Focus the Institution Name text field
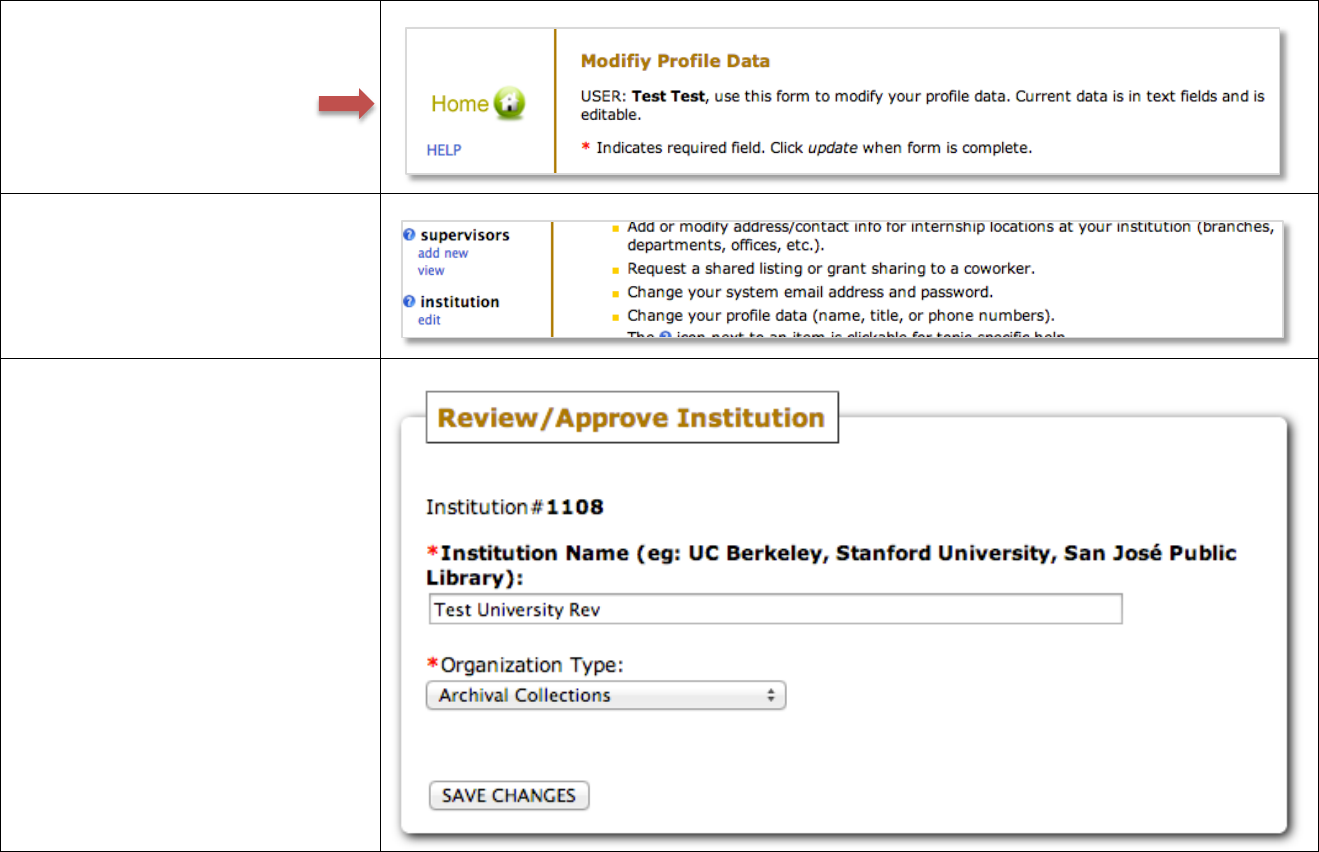 click(775, 609)
